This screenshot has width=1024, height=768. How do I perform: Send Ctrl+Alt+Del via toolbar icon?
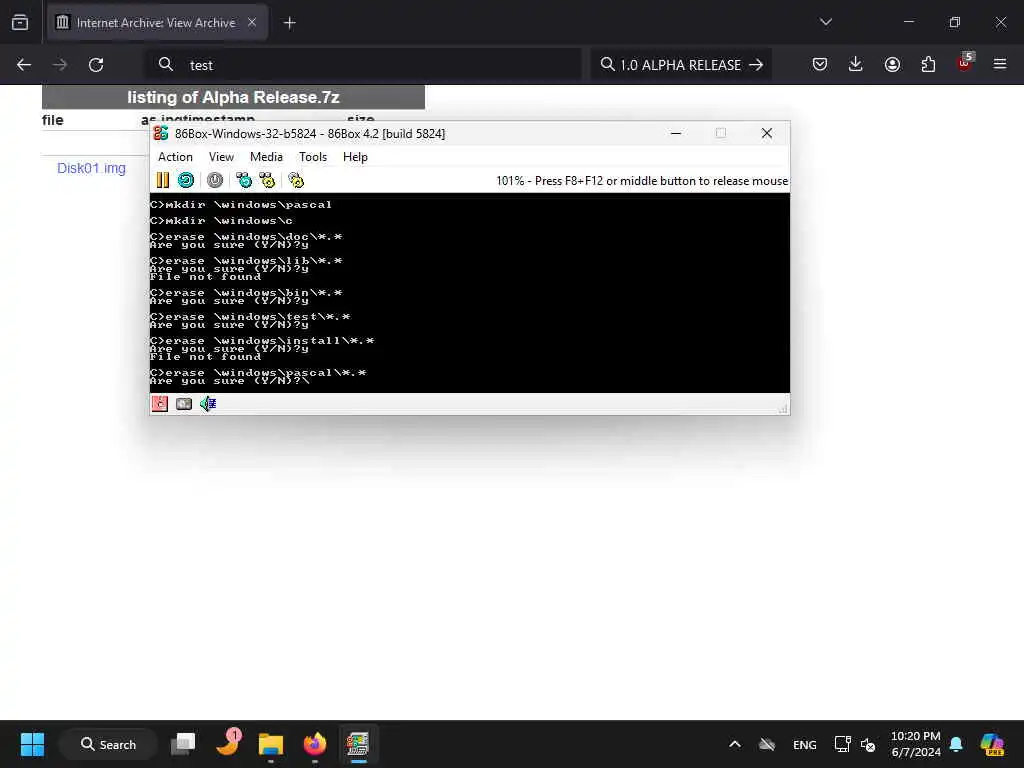pyautogui.click(x=244, y=180)
